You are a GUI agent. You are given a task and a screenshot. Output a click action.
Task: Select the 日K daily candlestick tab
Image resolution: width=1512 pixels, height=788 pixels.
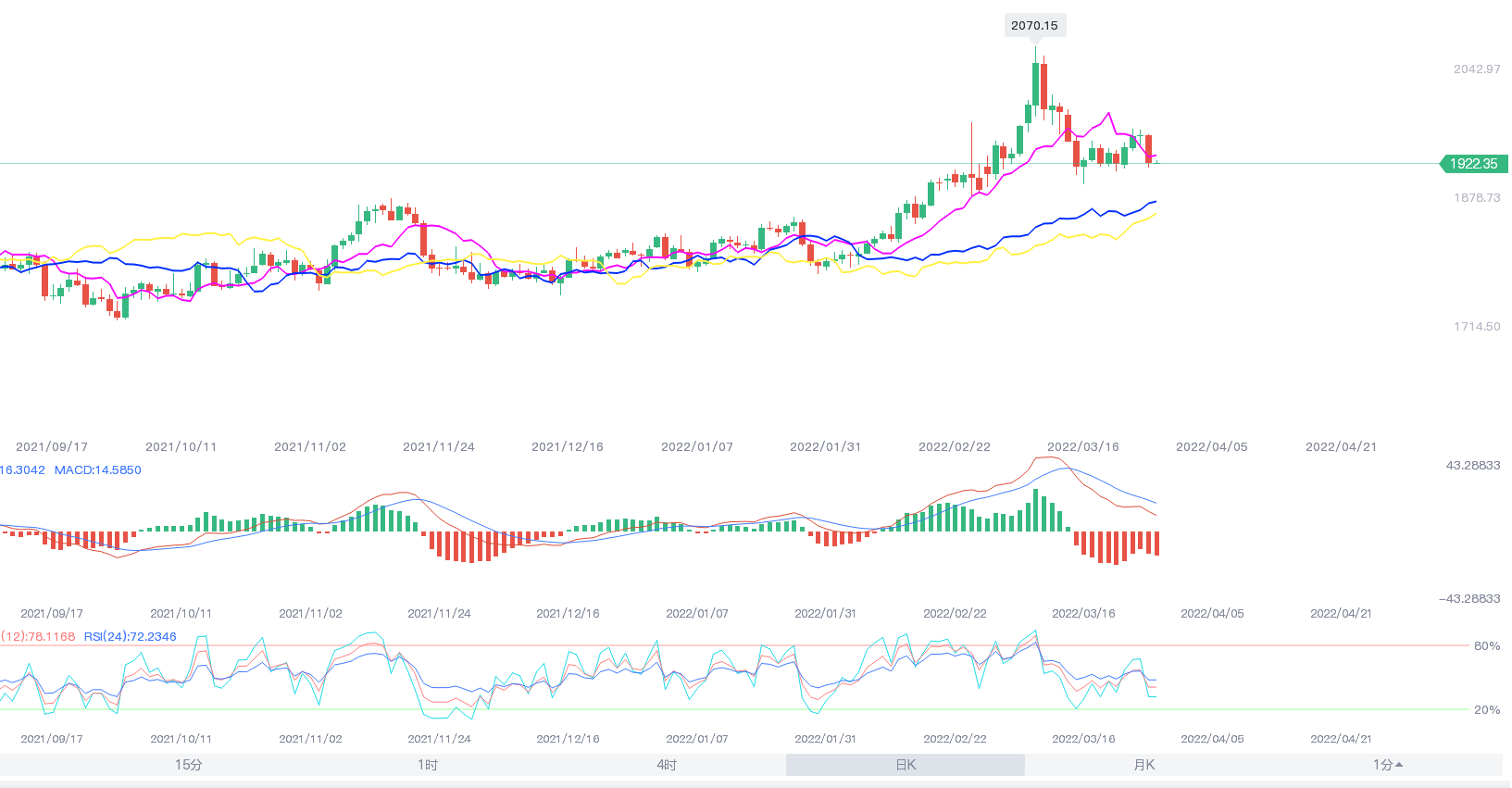pos(906,765)
